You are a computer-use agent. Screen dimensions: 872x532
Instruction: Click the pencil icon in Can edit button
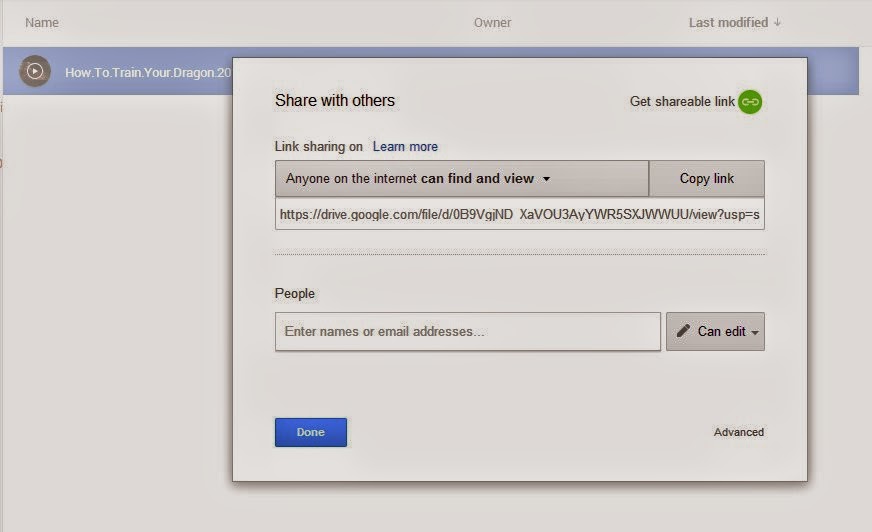point(683,331)
